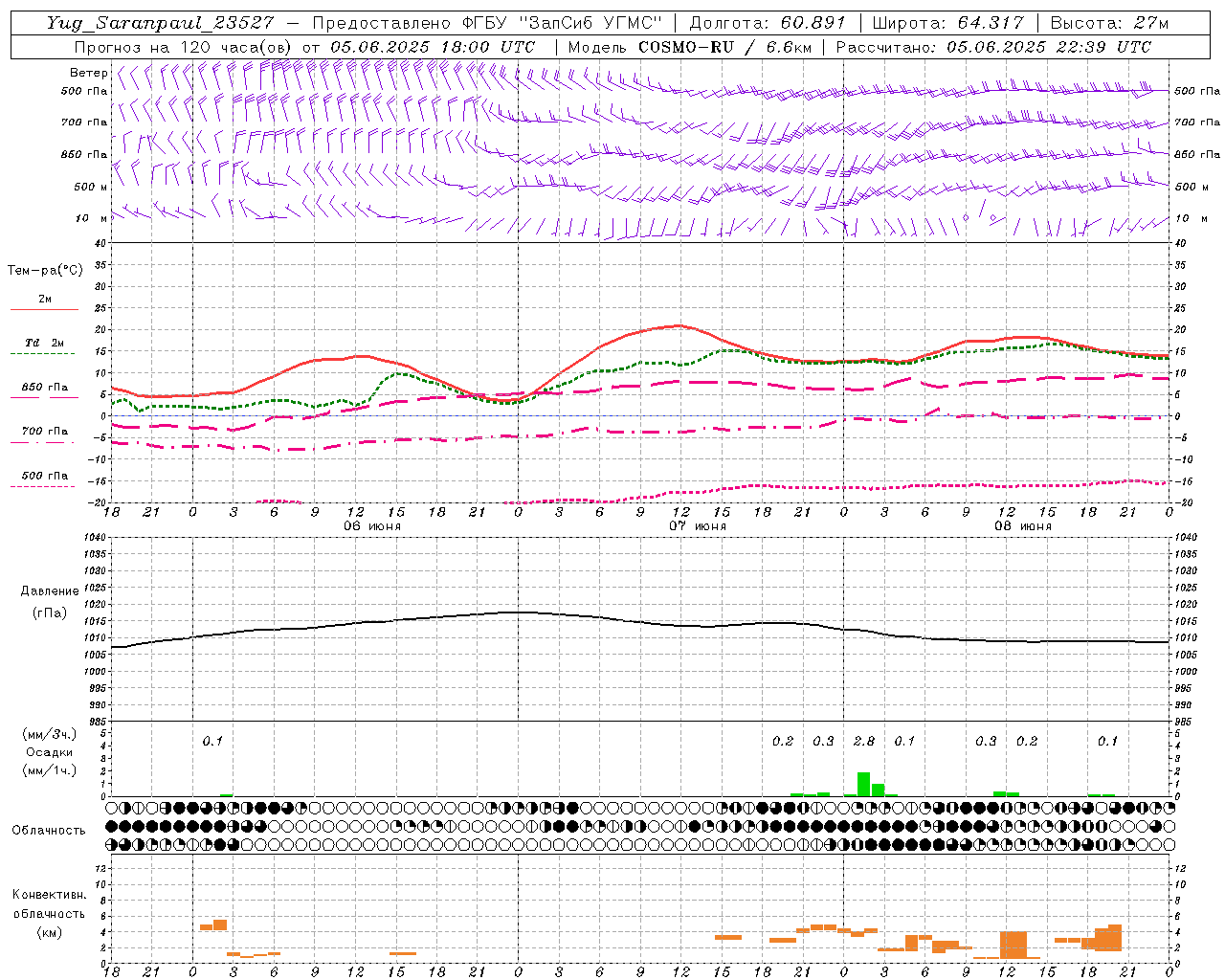Click the (км) convective cloud unit label
This screenshot has height=980, width=1225.
[49, 932]
